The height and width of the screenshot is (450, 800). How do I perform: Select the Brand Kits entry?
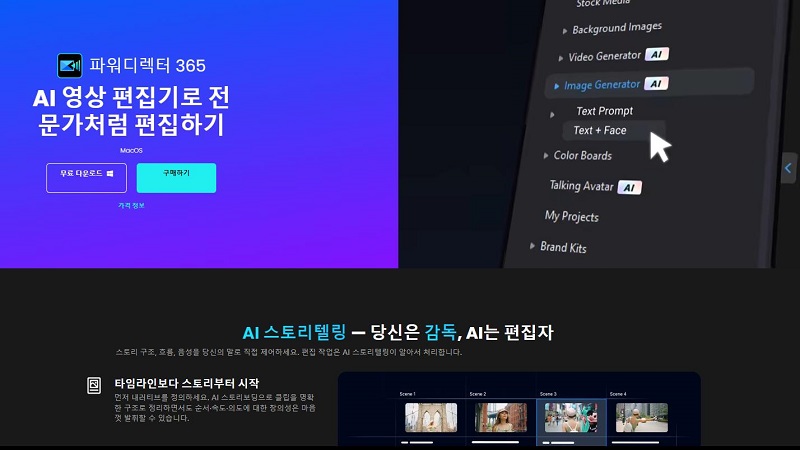[x=563, y=247]
